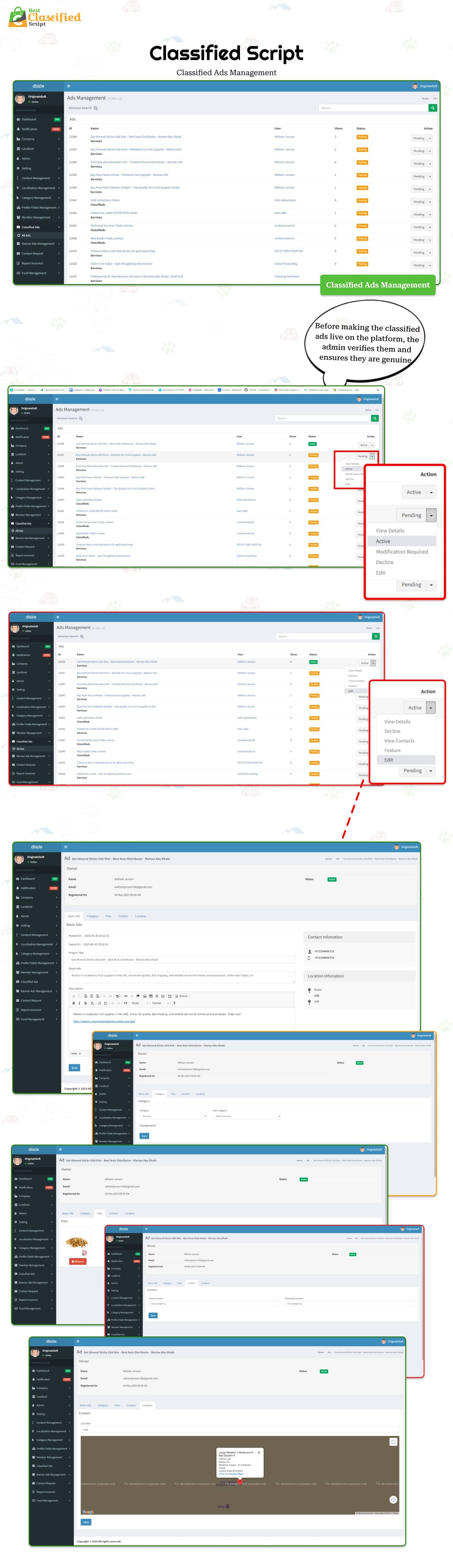Open the marteo.com link in Description
Image resolution: width=453 pixels, height=1568 pixels.
click(104, 1022)
